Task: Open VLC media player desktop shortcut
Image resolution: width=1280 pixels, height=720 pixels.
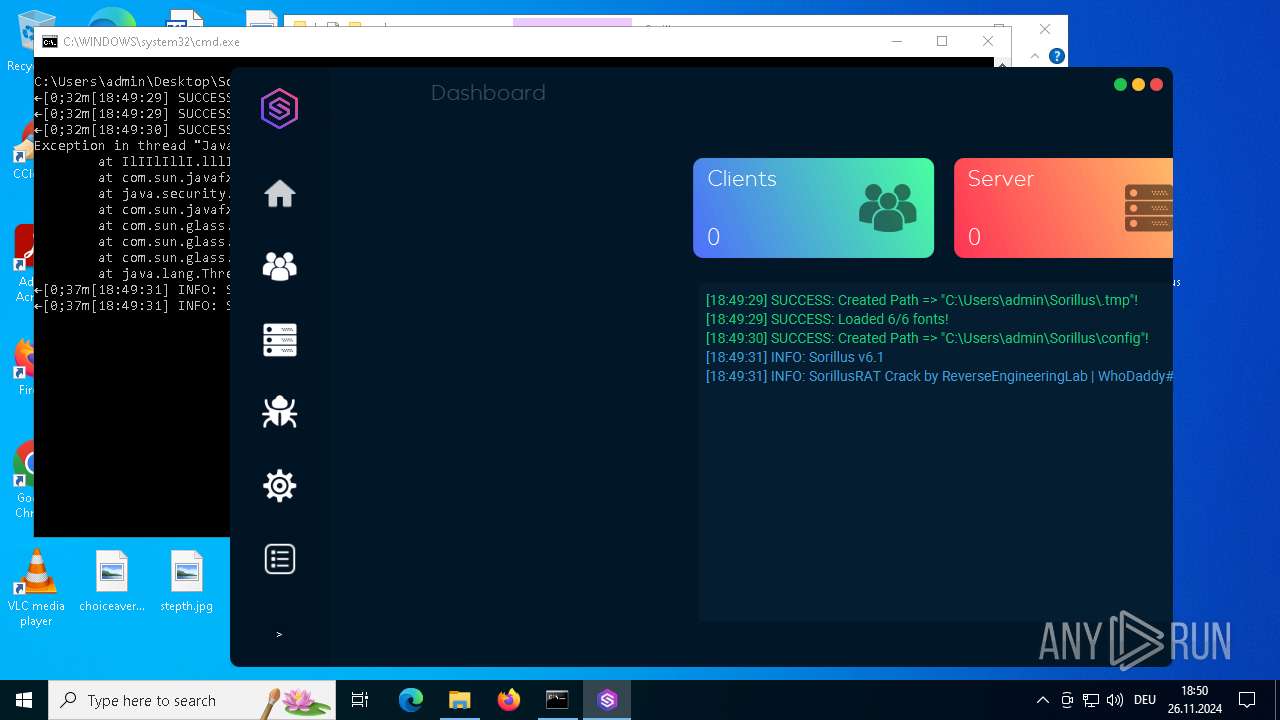Action: point(36,589)
